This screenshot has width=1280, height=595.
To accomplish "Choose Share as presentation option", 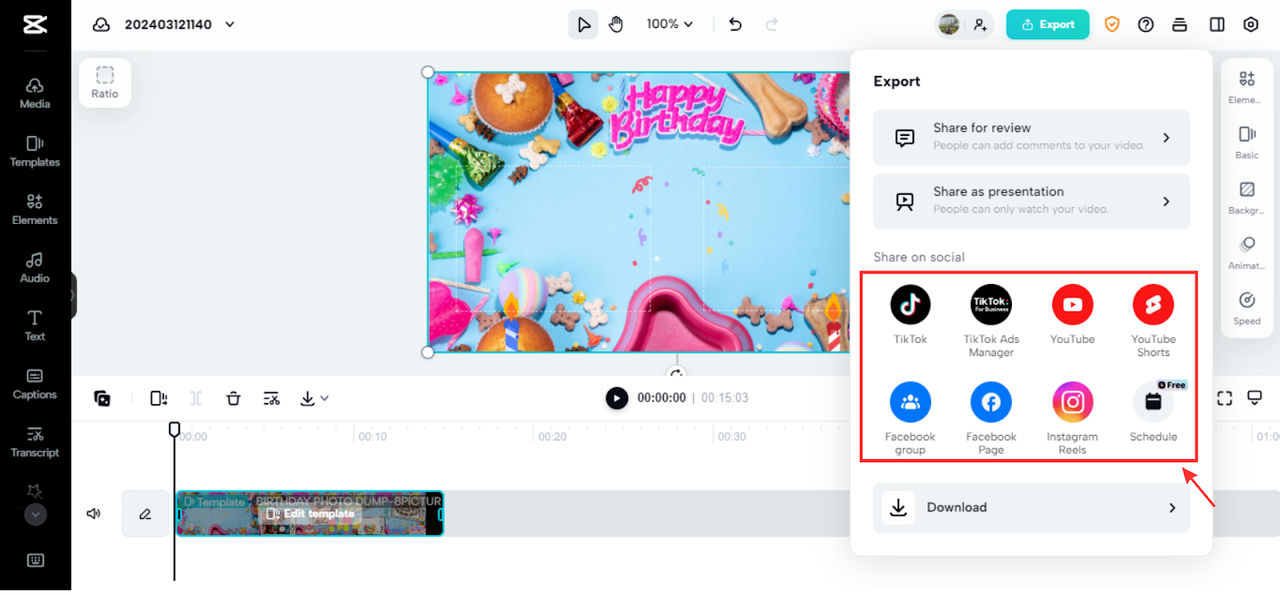I will point(1031,202).
